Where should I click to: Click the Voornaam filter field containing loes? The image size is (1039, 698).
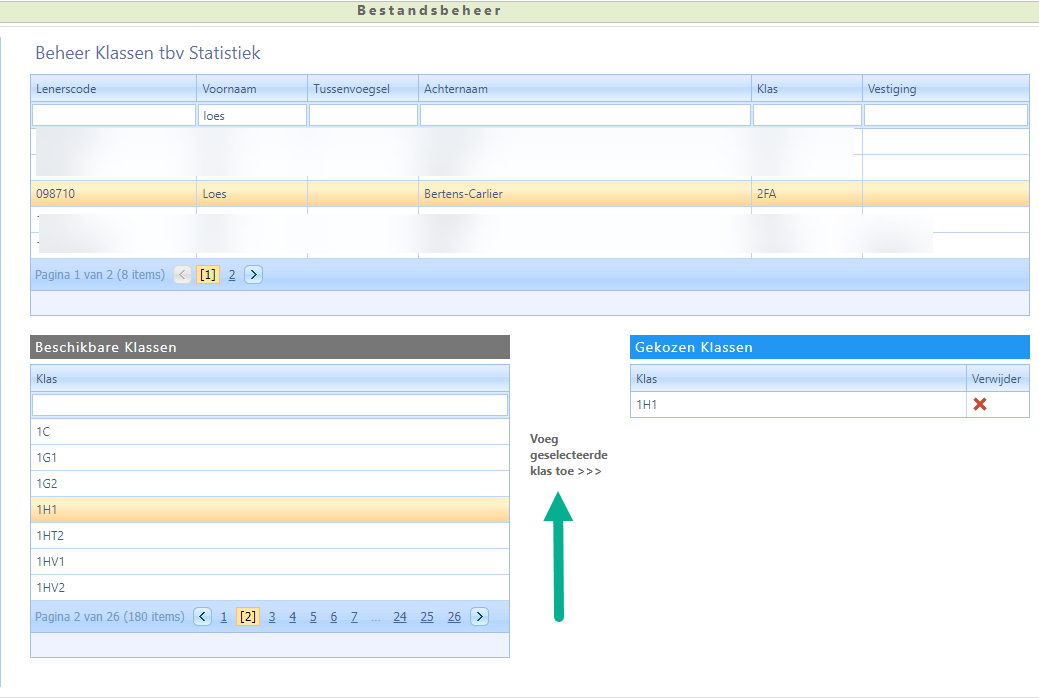pyautogui.click(x=252, y=116)
